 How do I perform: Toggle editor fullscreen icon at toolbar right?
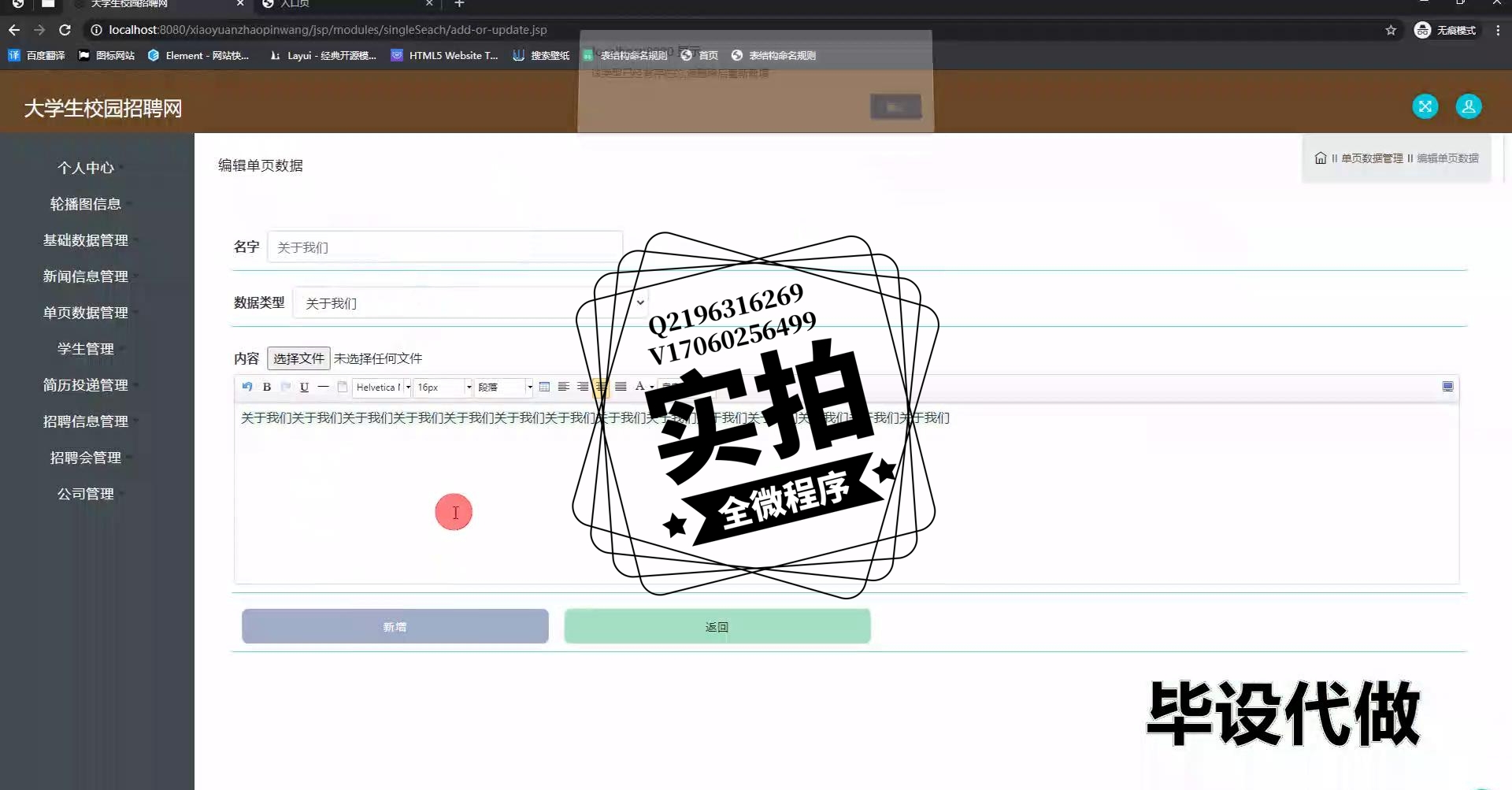(x=1447, y=387)
